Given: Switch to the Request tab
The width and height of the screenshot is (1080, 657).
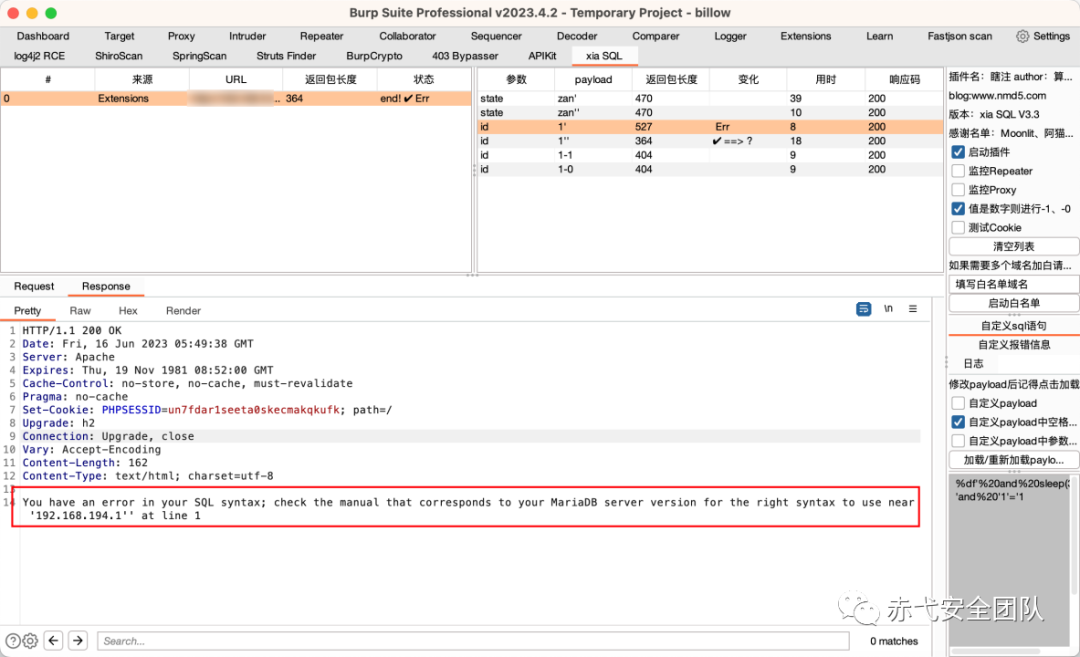Looking at the screenshot, I should (x=34, y=286).
